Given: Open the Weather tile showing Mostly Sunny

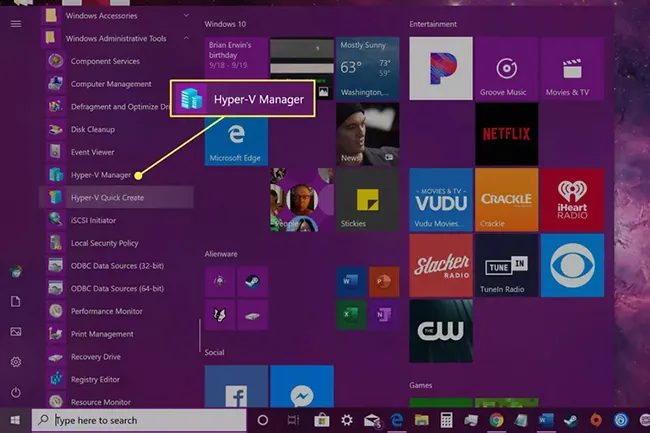Looking at the screenshot, I should [368, 68].
